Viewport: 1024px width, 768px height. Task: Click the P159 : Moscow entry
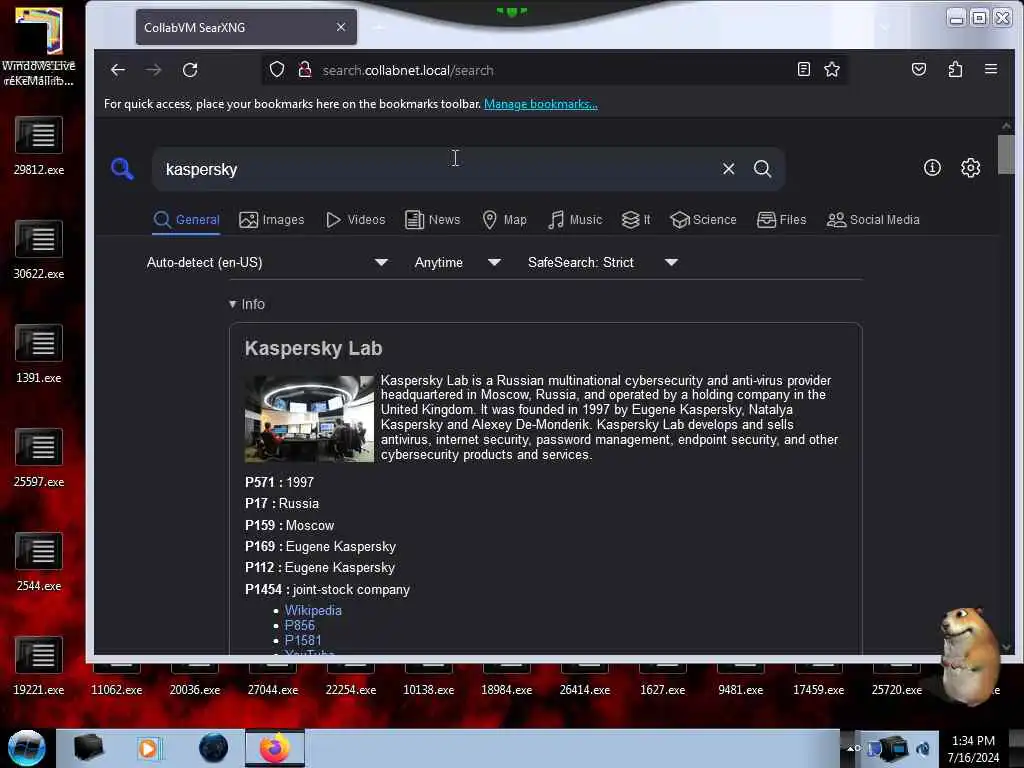289,526
